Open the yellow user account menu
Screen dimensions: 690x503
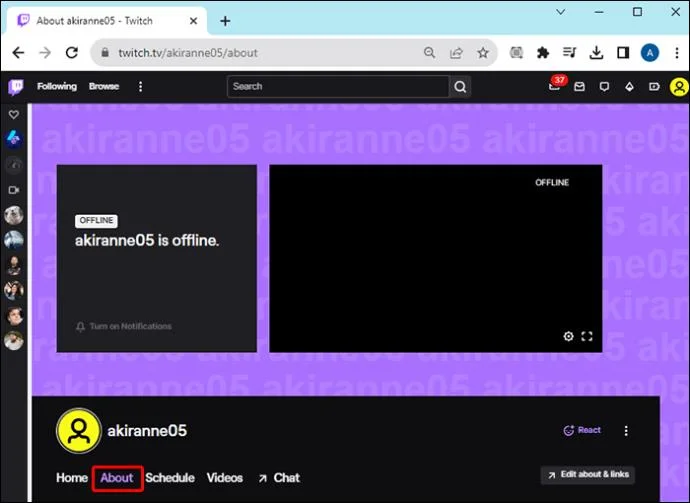(x=679, y=87)
